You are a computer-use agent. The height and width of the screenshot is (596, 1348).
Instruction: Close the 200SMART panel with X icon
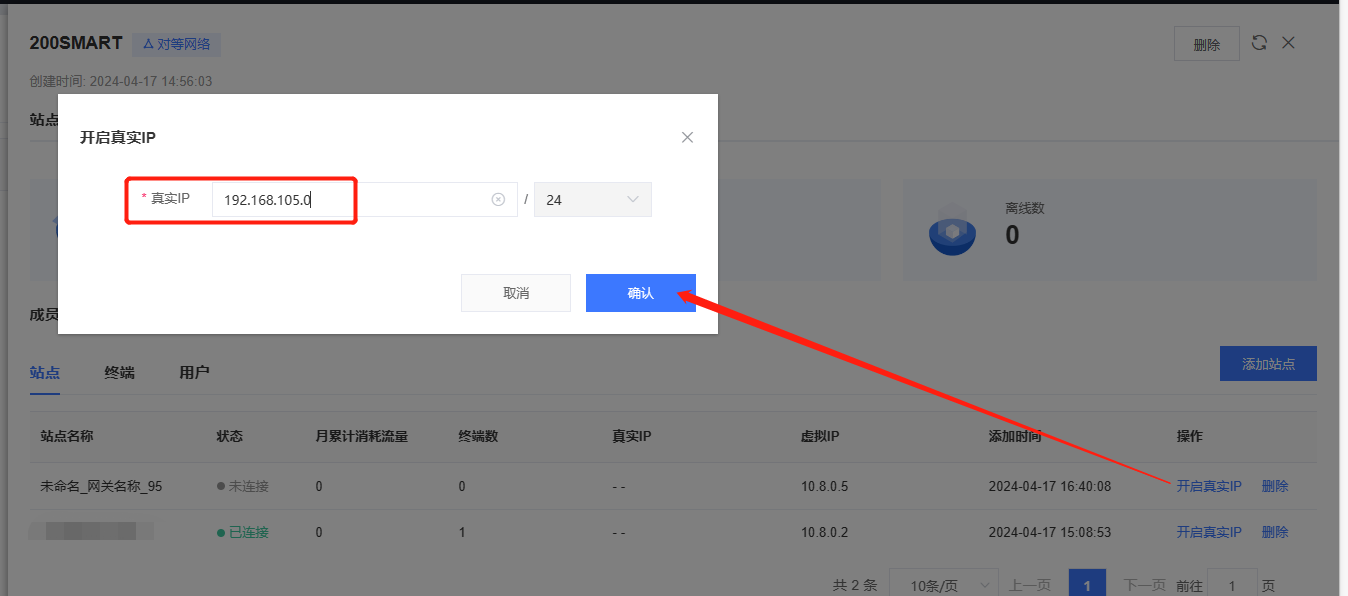1289,43
